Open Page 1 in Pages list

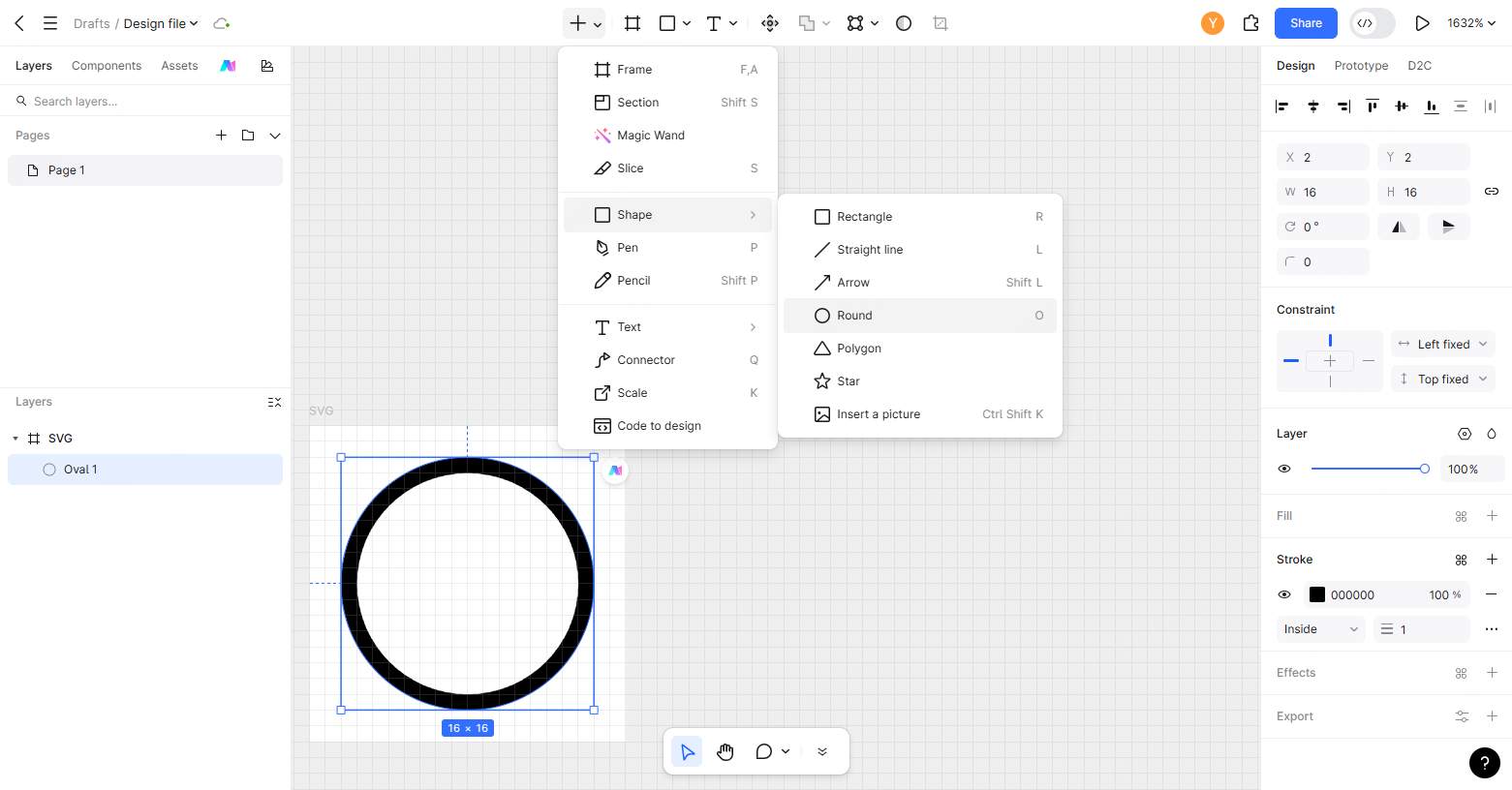click(x=145, y=170)
